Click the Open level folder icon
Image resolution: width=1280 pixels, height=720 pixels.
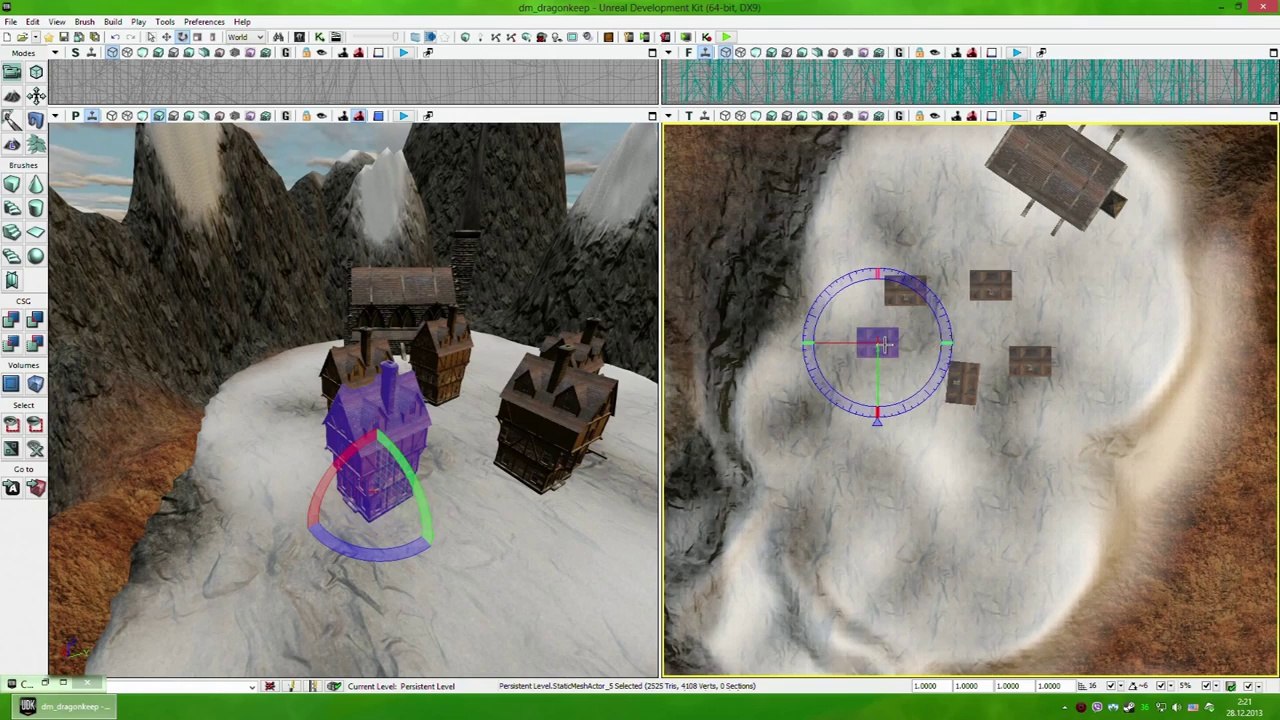pos(23,37)
